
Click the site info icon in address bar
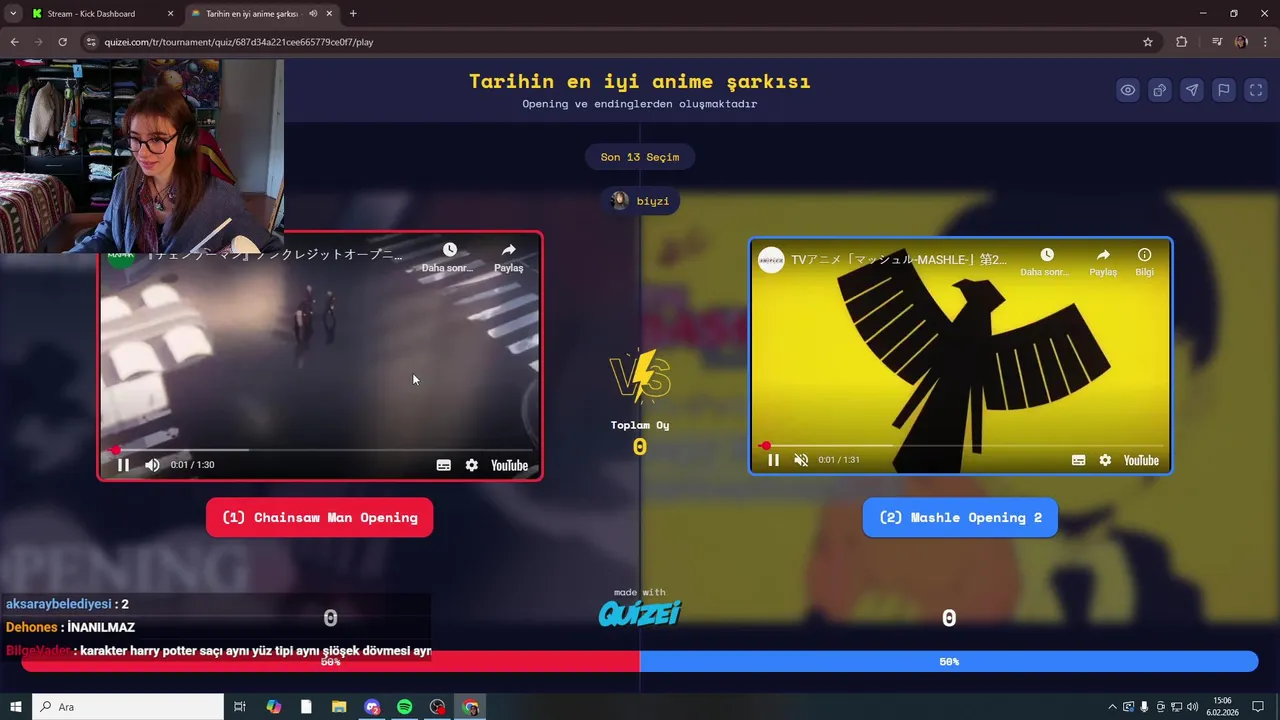91,42
